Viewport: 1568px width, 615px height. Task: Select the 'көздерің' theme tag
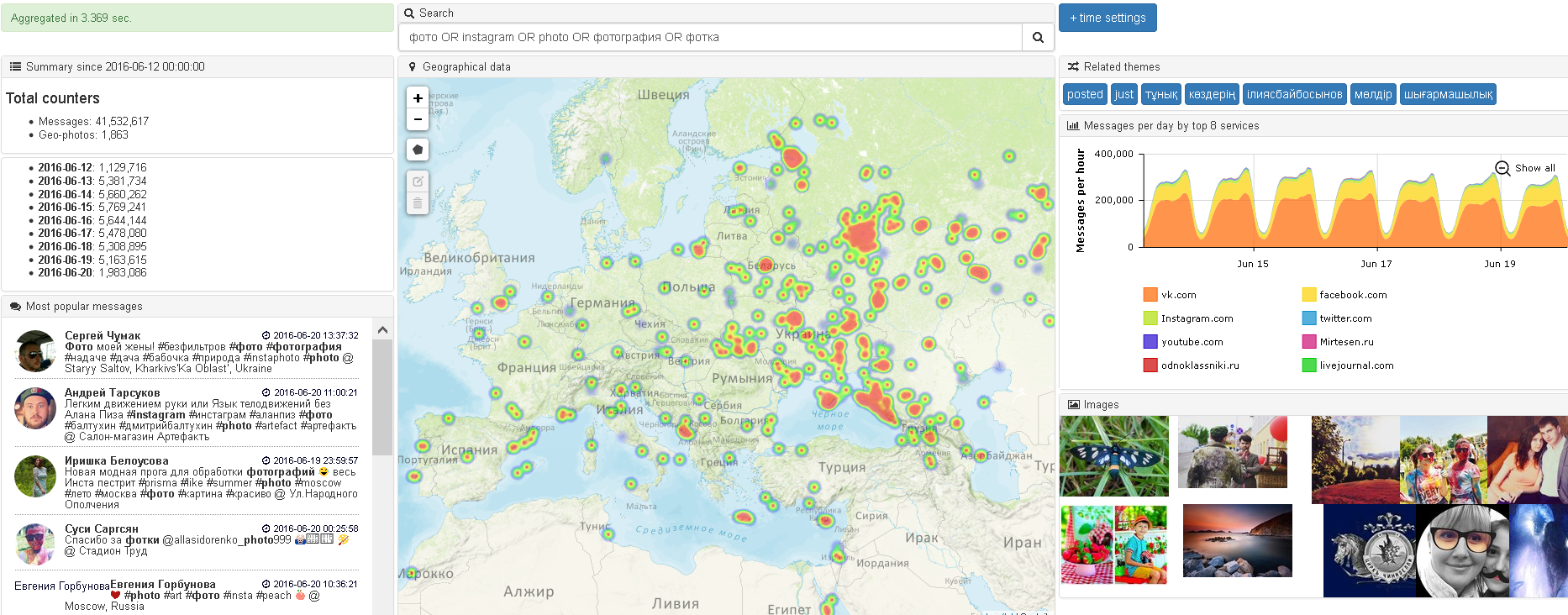1212,95
